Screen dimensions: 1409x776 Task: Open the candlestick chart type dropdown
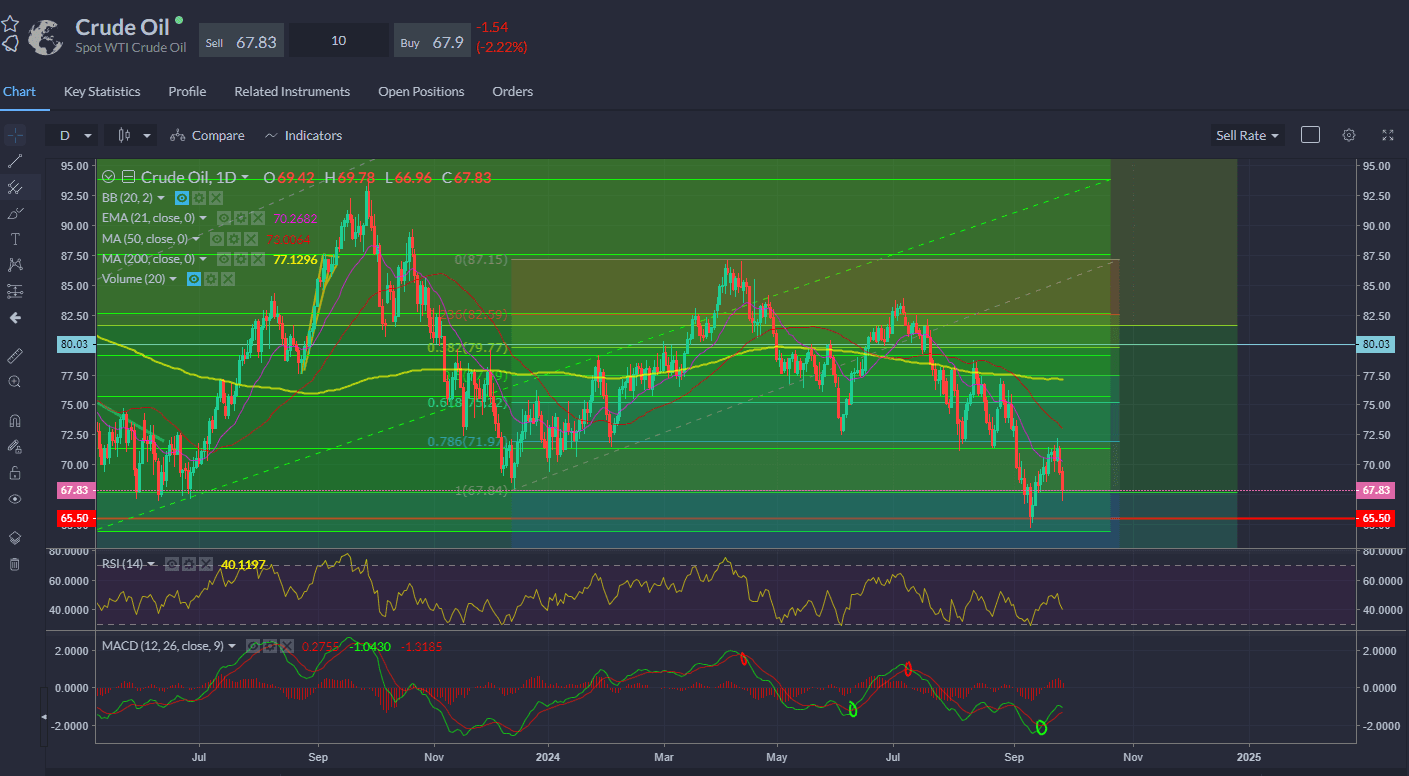(x=135, y=135)
